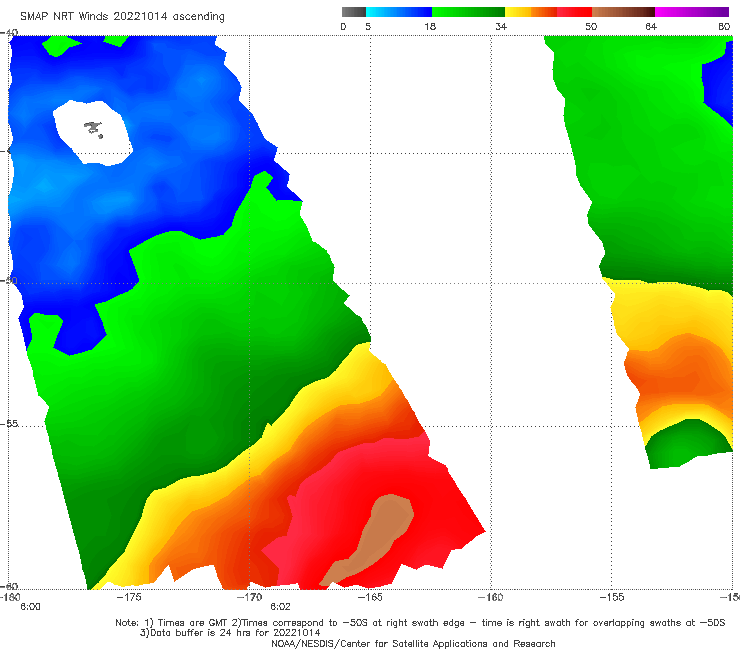This screenshot has width=740, height=650.
Task: Click the longitude label "-180"
Action: coord(10,597)
